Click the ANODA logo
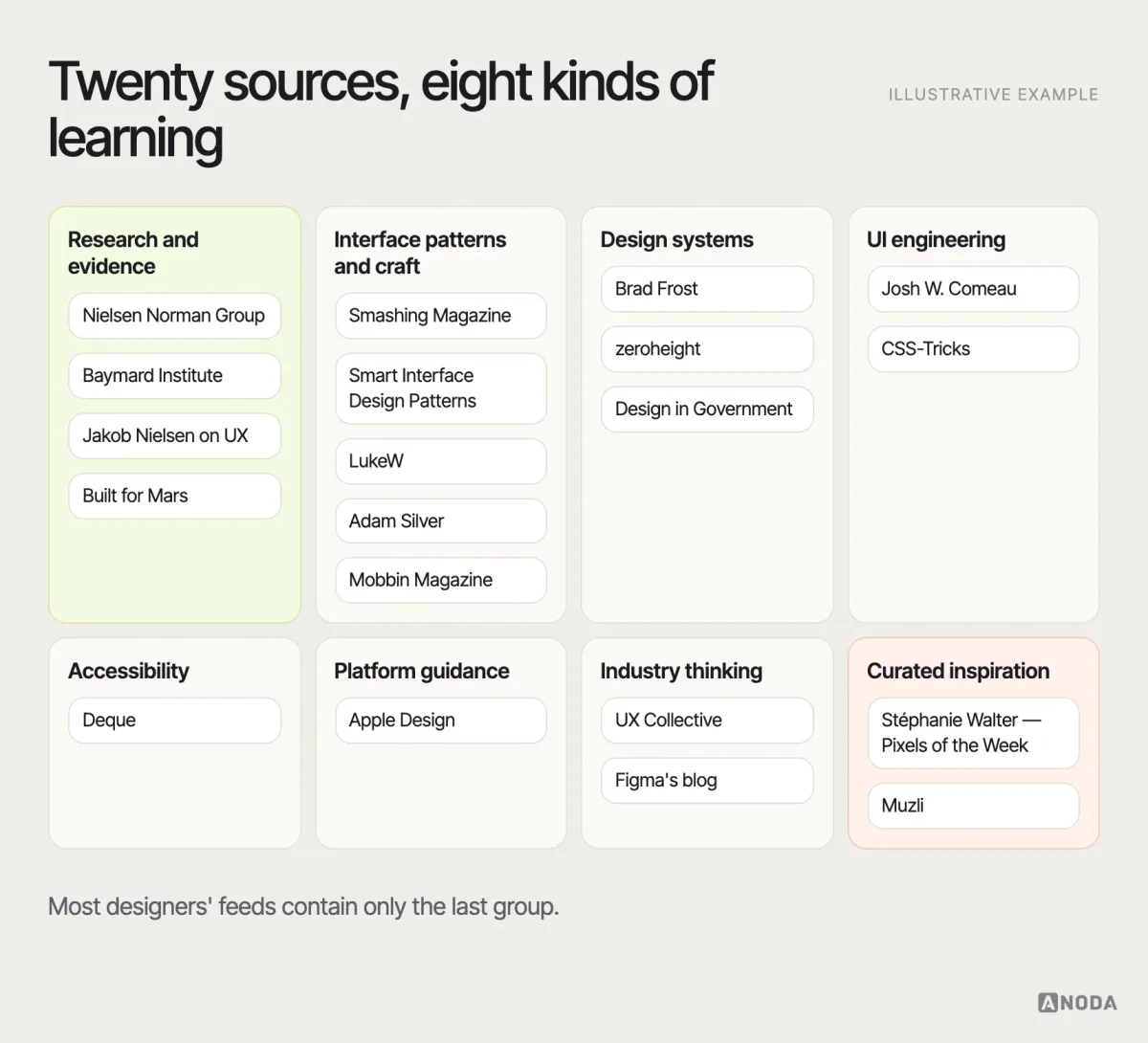The width and height of the screenshot is (1148, 1043). 1077,1003
